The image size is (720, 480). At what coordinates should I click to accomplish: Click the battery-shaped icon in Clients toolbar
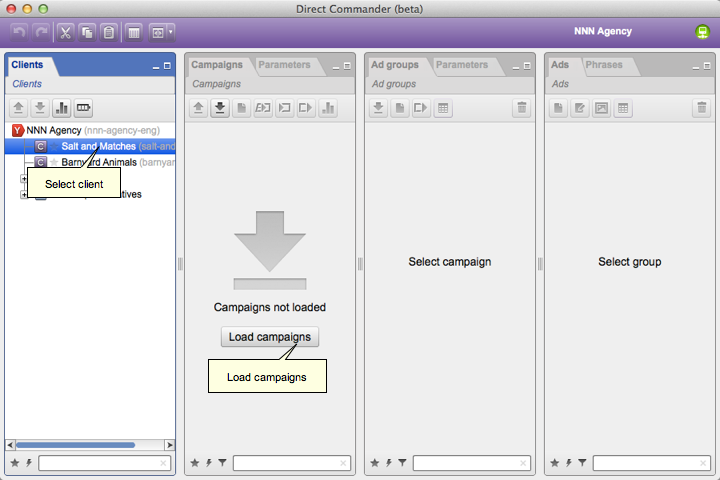pos(83,108)
